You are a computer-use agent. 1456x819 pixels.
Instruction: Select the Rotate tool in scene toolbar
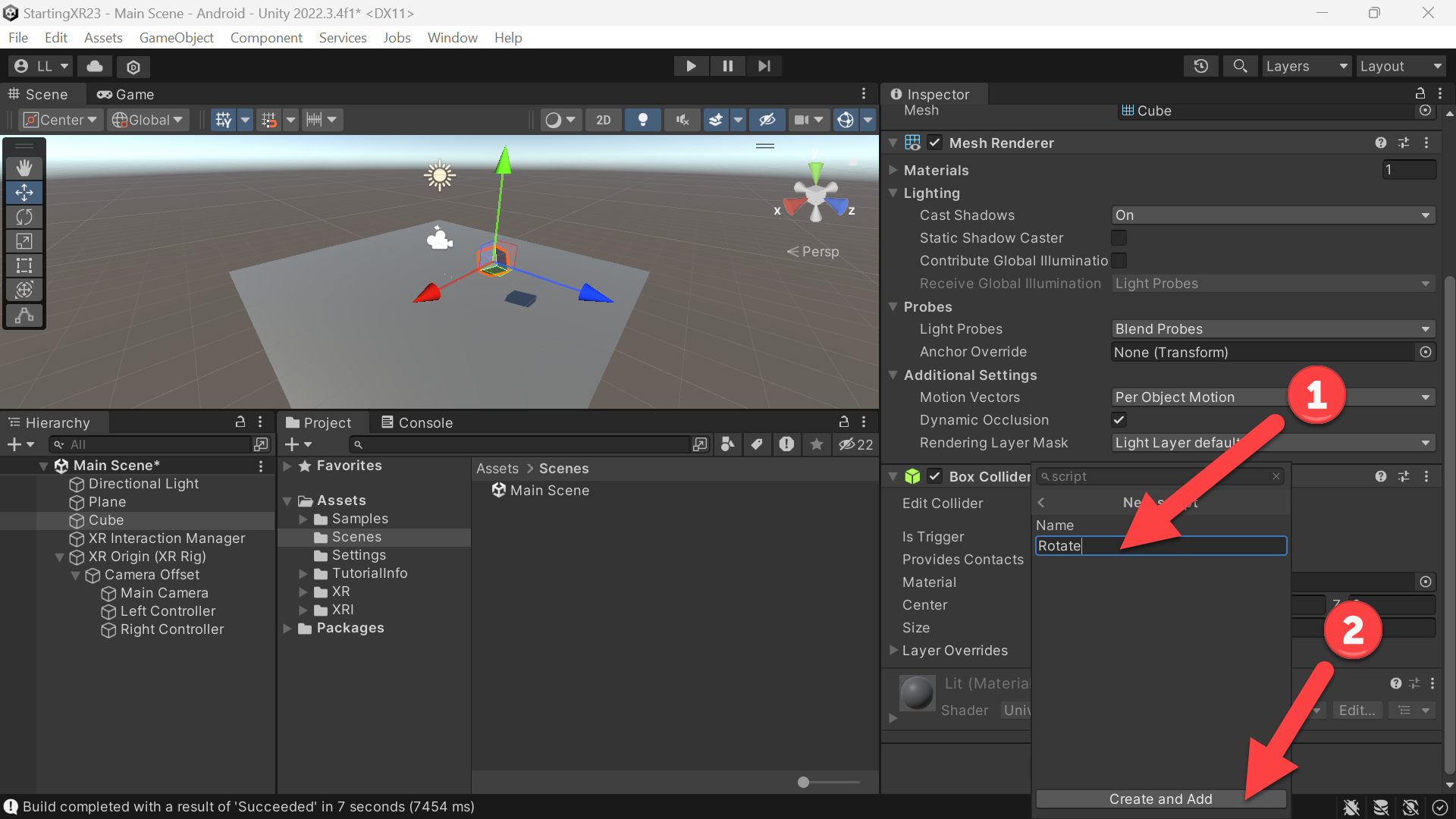click(24, 217)
